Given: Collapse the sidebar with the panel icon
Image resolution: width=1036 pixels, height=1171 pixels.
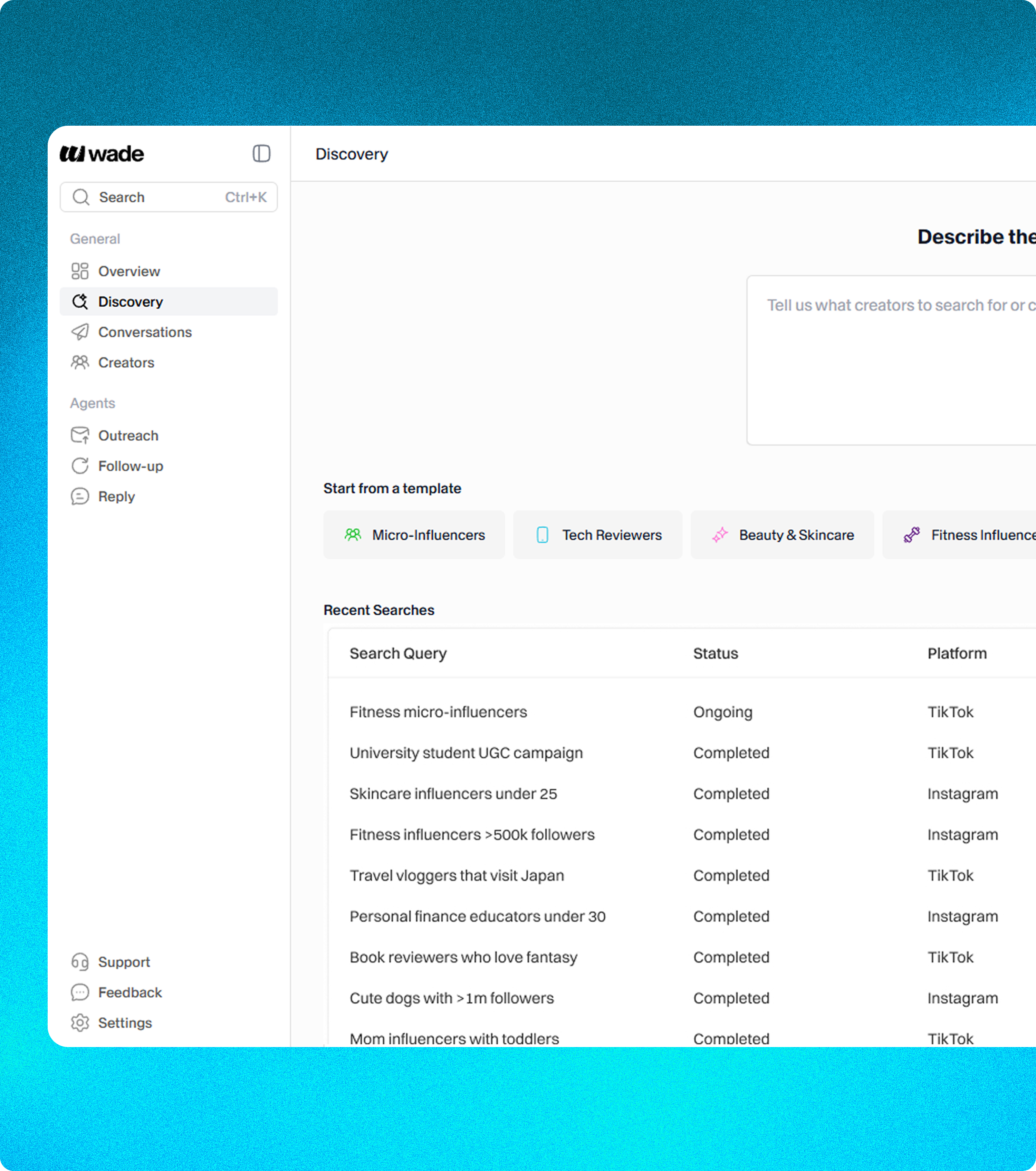Looking at the screenshot, I should tap(261, 154).
